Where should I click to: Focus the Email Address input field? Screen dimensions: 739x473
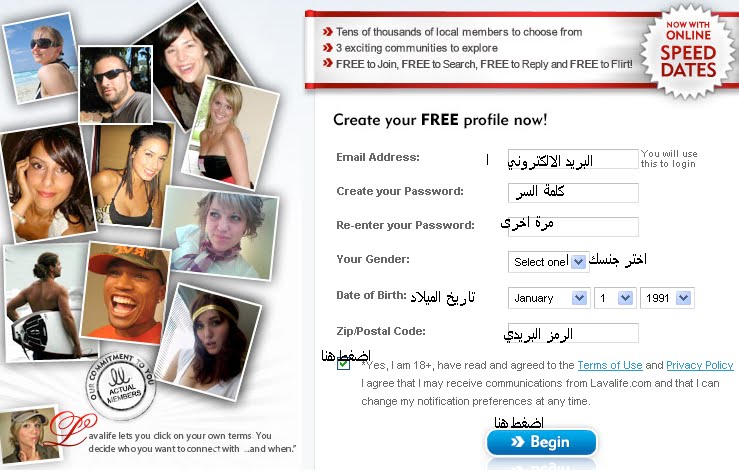573,159
